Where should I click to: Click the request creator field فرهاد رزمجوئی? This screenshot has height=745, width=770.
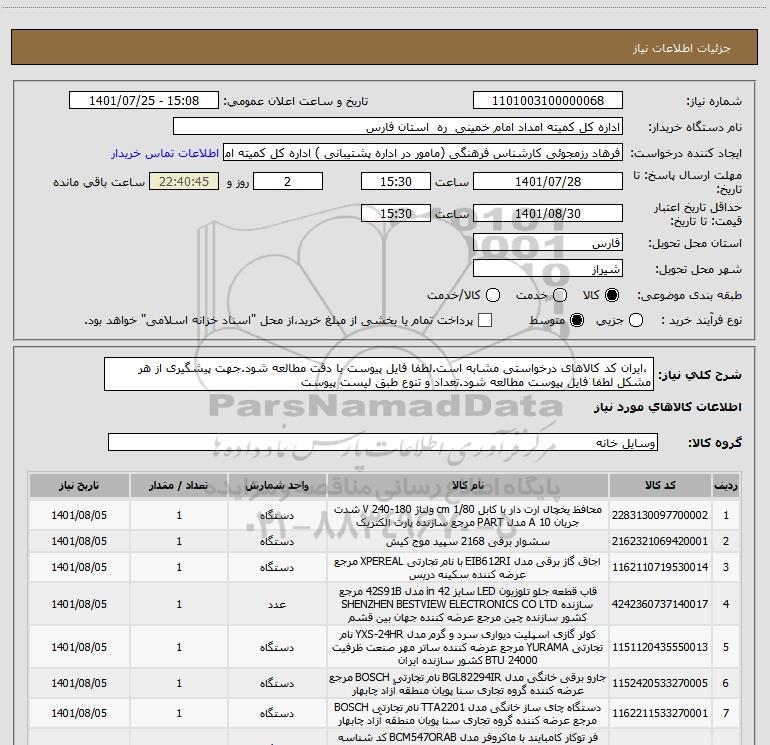click(423, 153)
